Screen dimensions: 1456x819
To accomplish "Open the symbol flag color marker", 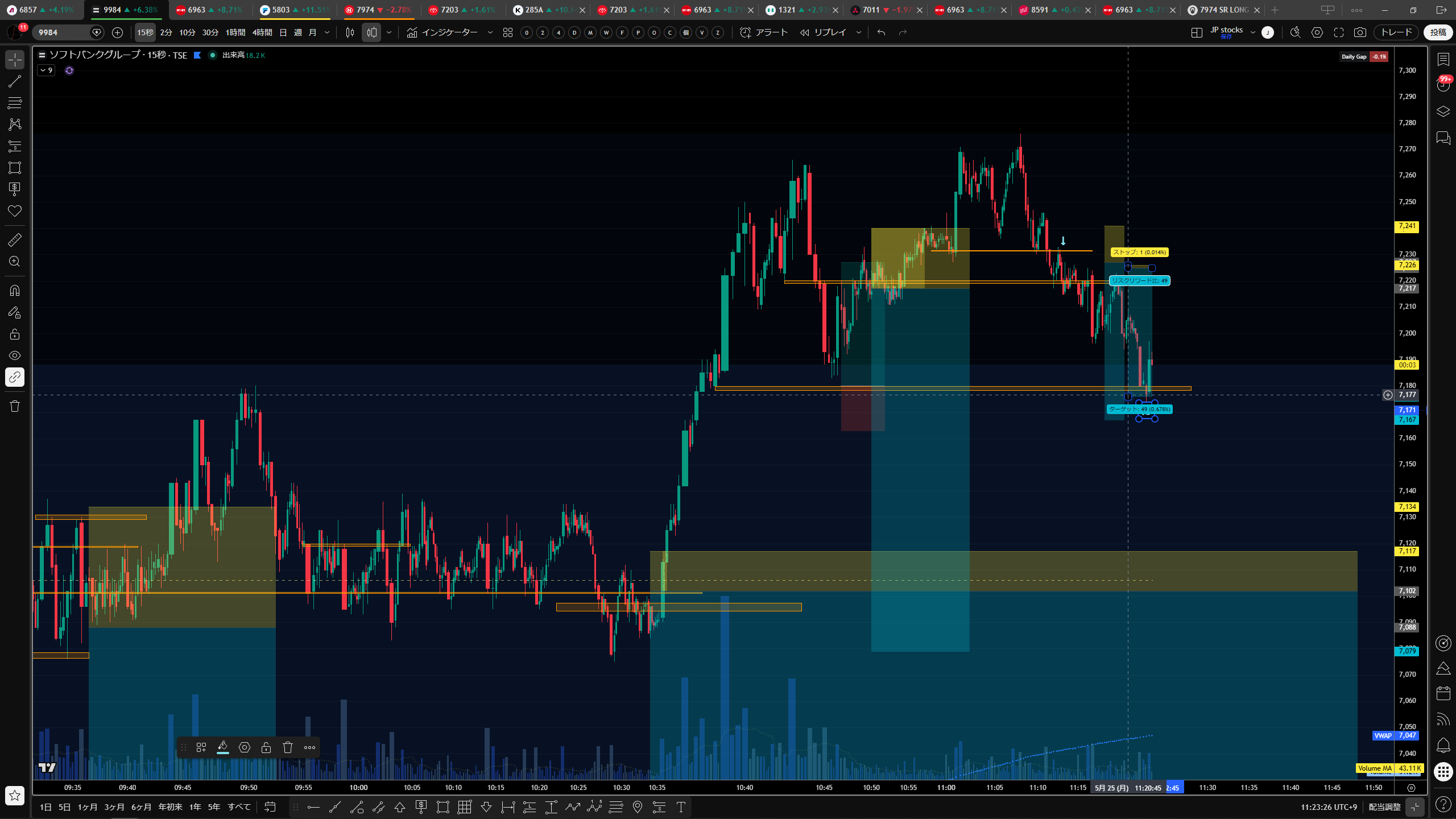I will (197, 55).
